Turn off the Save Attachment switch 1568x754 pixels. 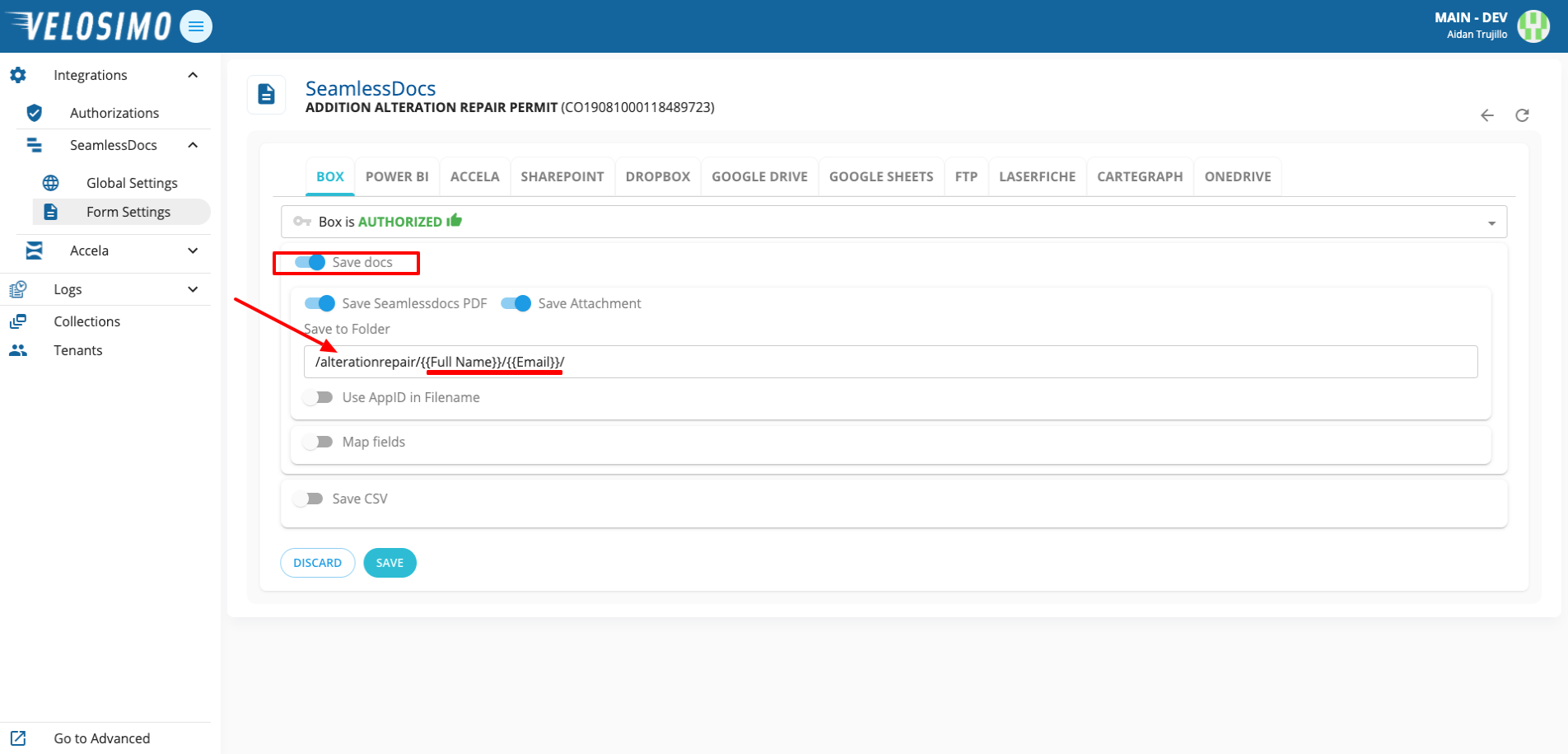516,303
